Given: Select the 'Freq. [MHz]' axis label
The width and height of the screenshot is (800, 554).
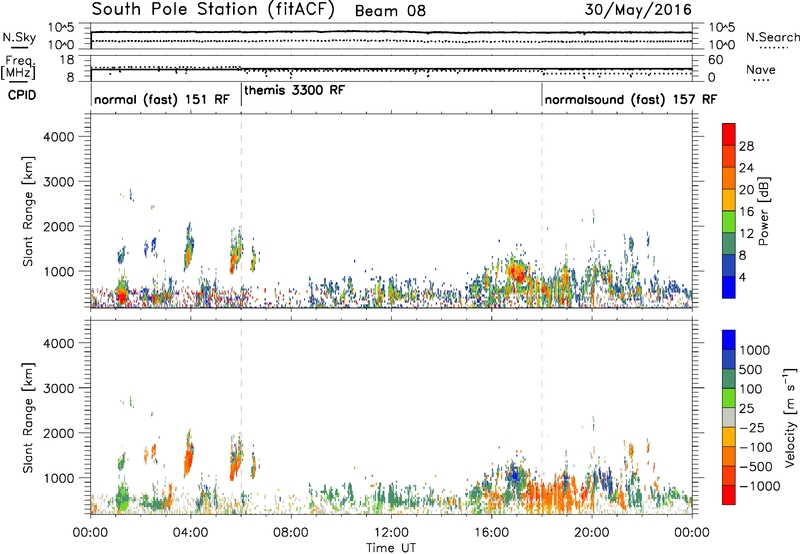Looking at the screenshot, I should tap(20, 67).
